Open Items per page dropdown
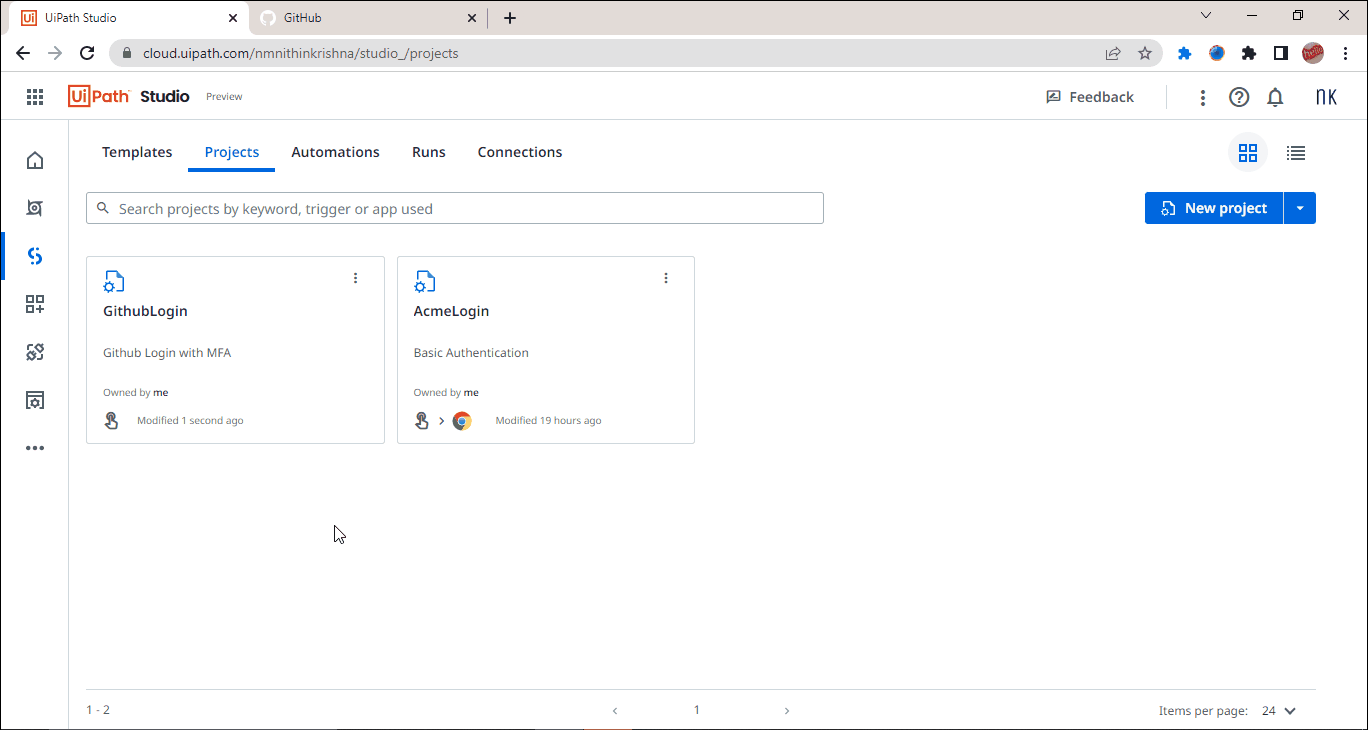This screenshot has width=1368, height=730. 1279,711
